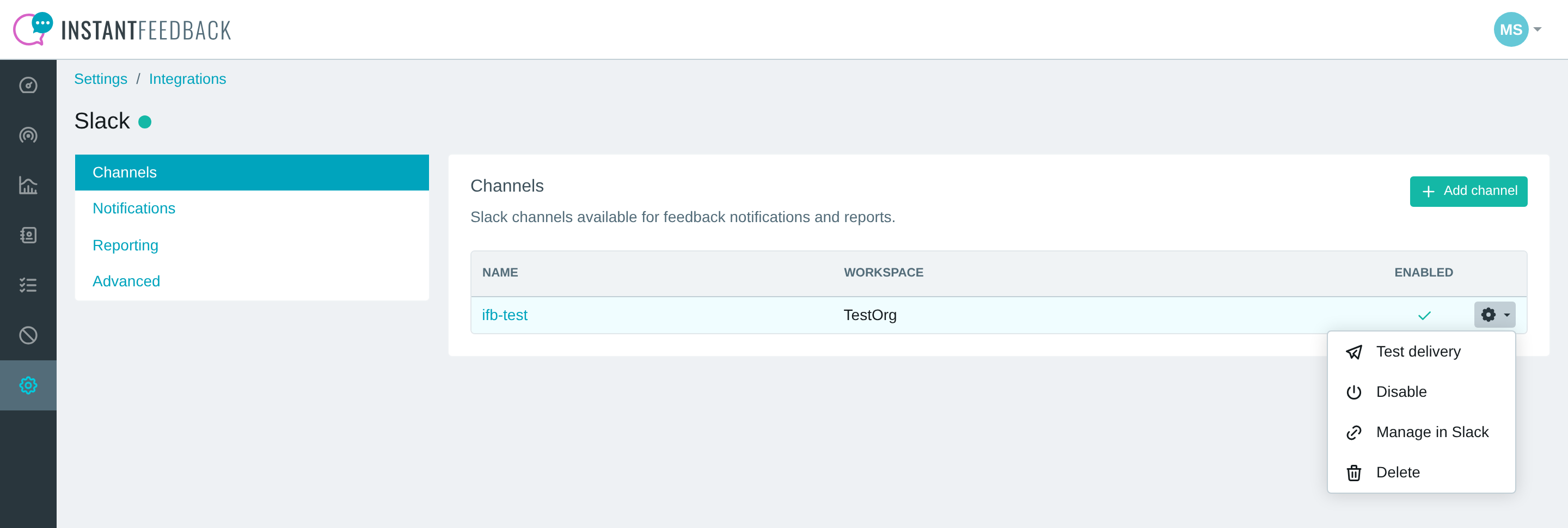
Task: Click the trash Delete icon
Action: tap(1353, 472)
